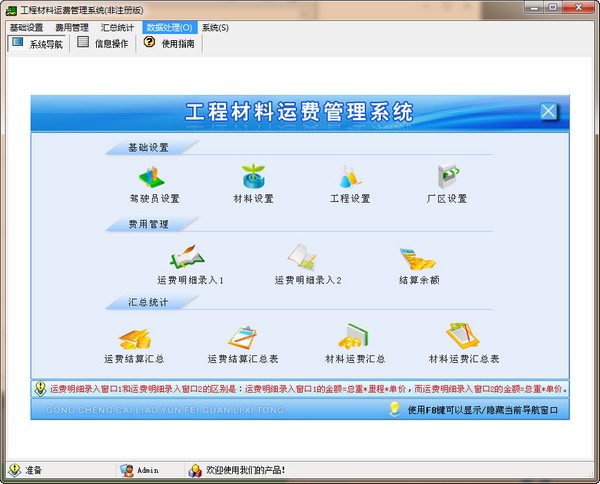Launch 运费明细录入1 entry window icon
600x484 pixels.
(x=189, y=261)
